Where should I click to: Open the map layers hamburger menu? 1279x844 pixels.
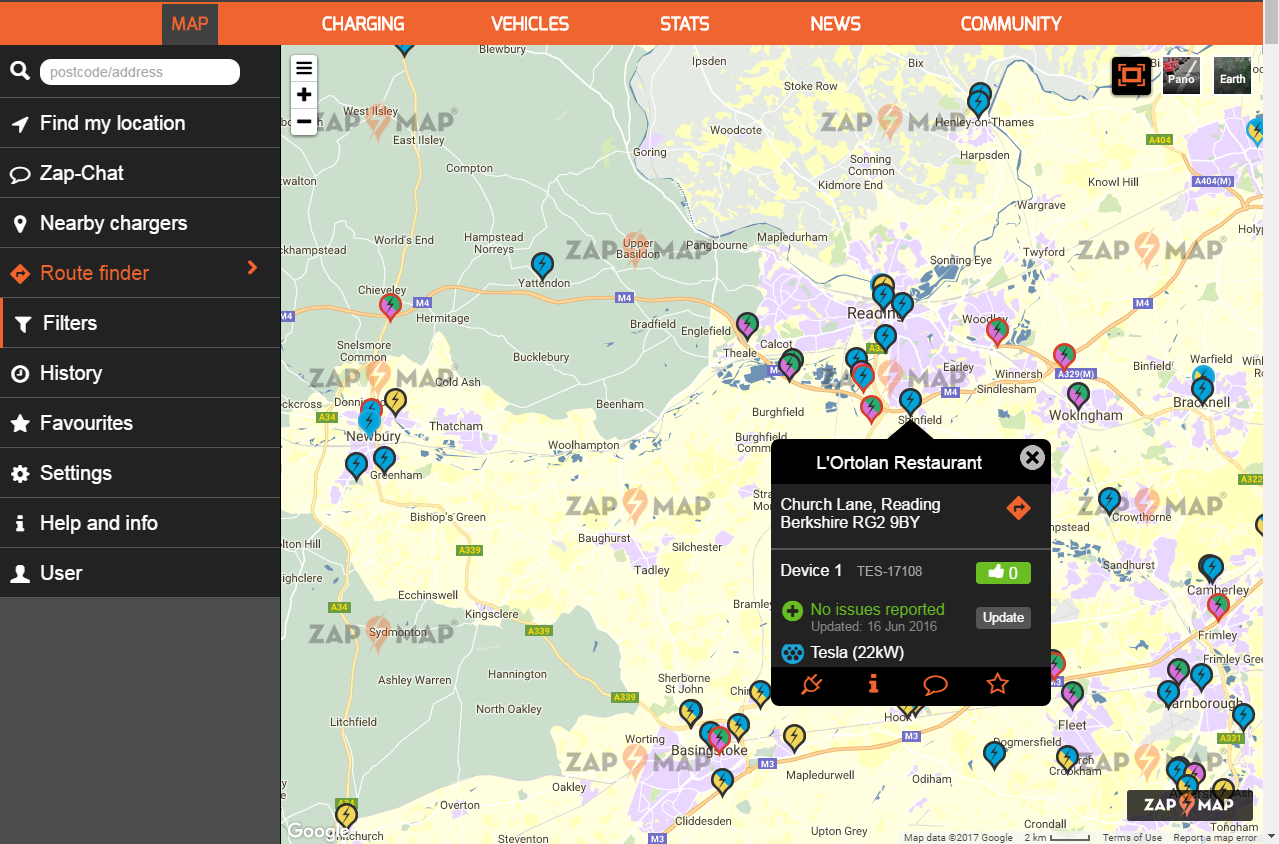(304, 68)
